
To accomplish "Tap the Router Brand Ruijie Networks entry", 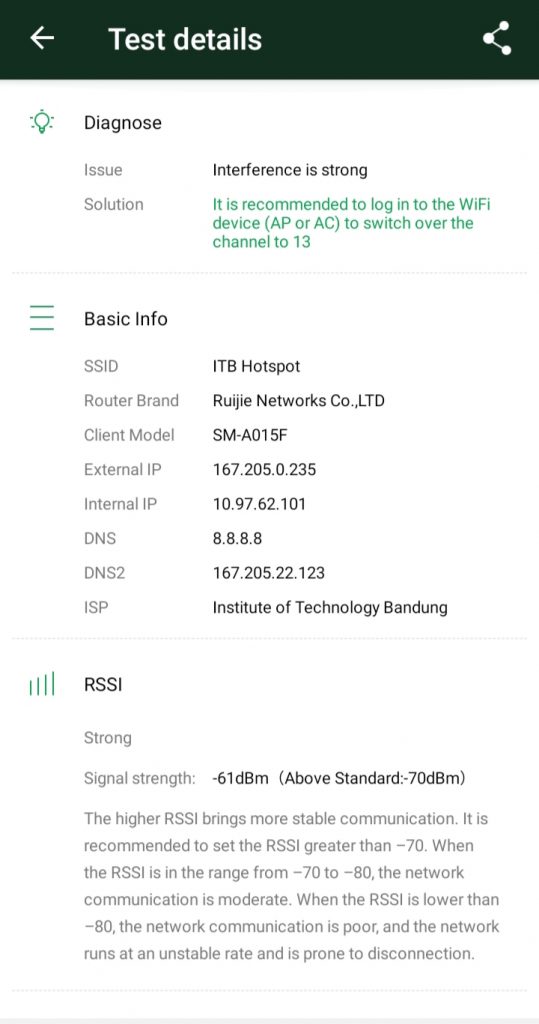I will point(299,400).
